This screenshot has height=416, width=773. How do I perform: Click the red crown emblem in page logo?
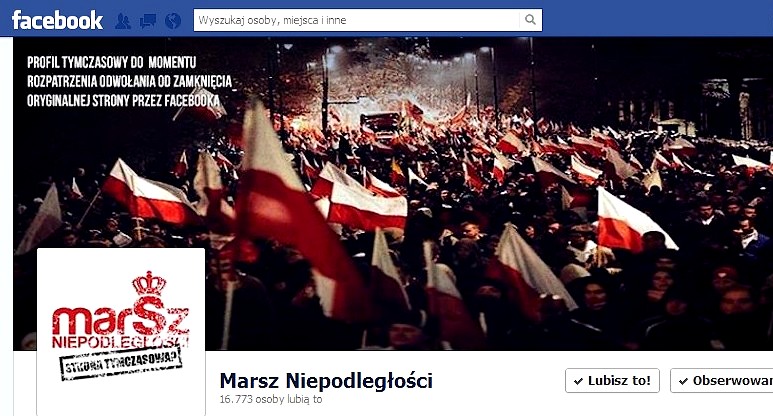pos(148,282)
